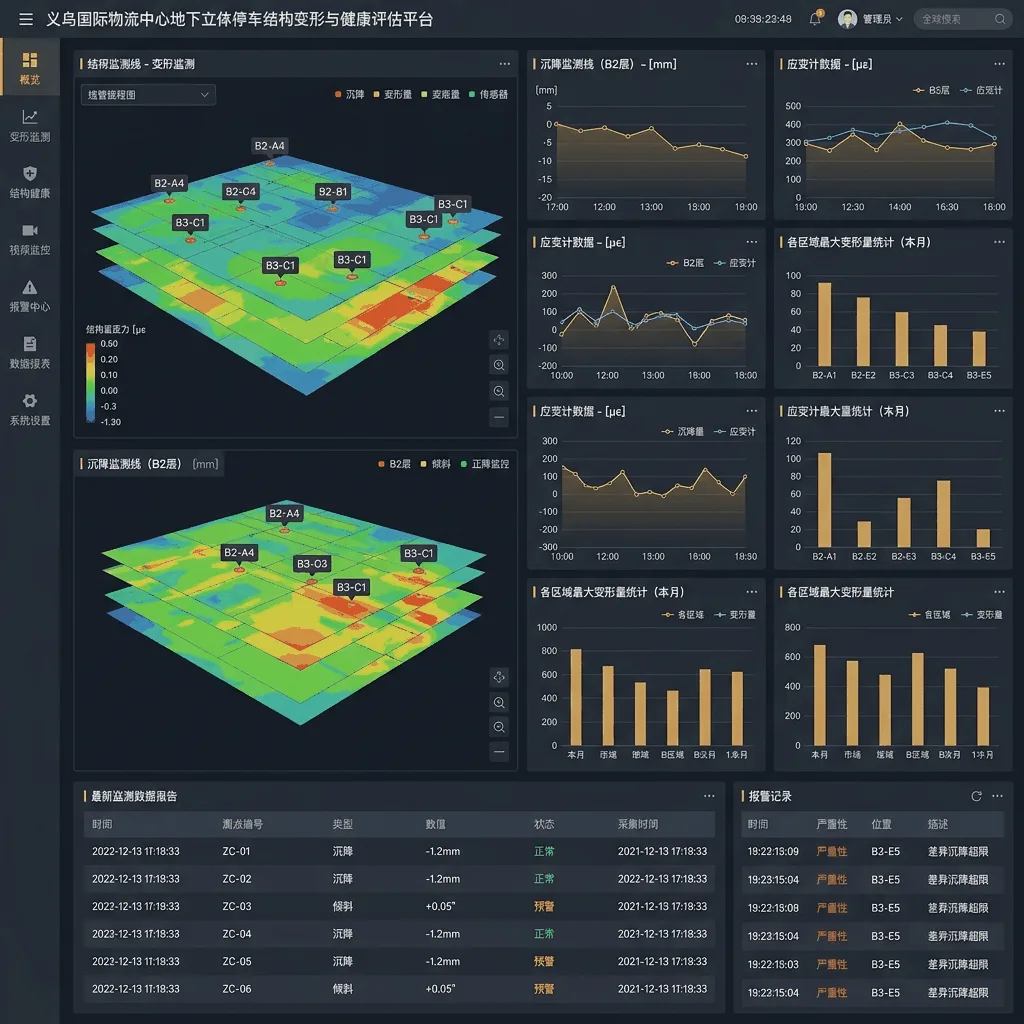Open 数据报表 in sidebar menu
Viewport: 1024px width, 1024px height.
pos(29,353)
